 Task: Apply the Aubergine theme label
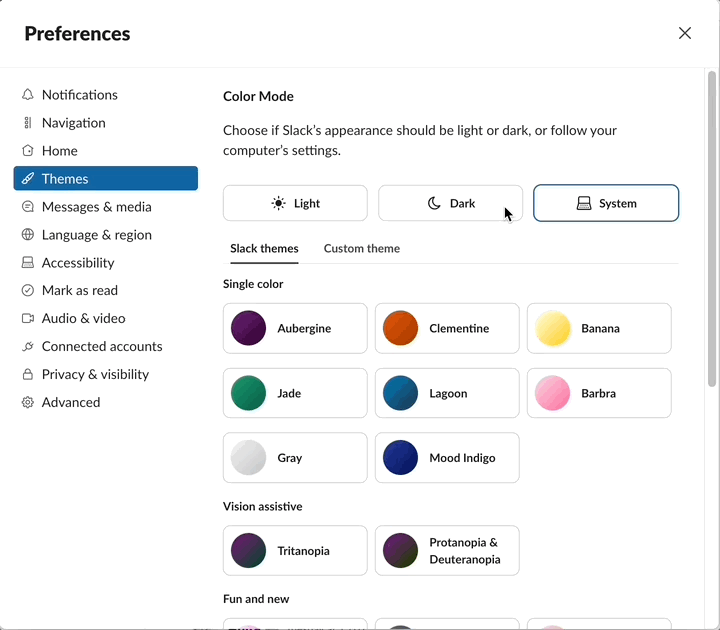coord(304,328)
